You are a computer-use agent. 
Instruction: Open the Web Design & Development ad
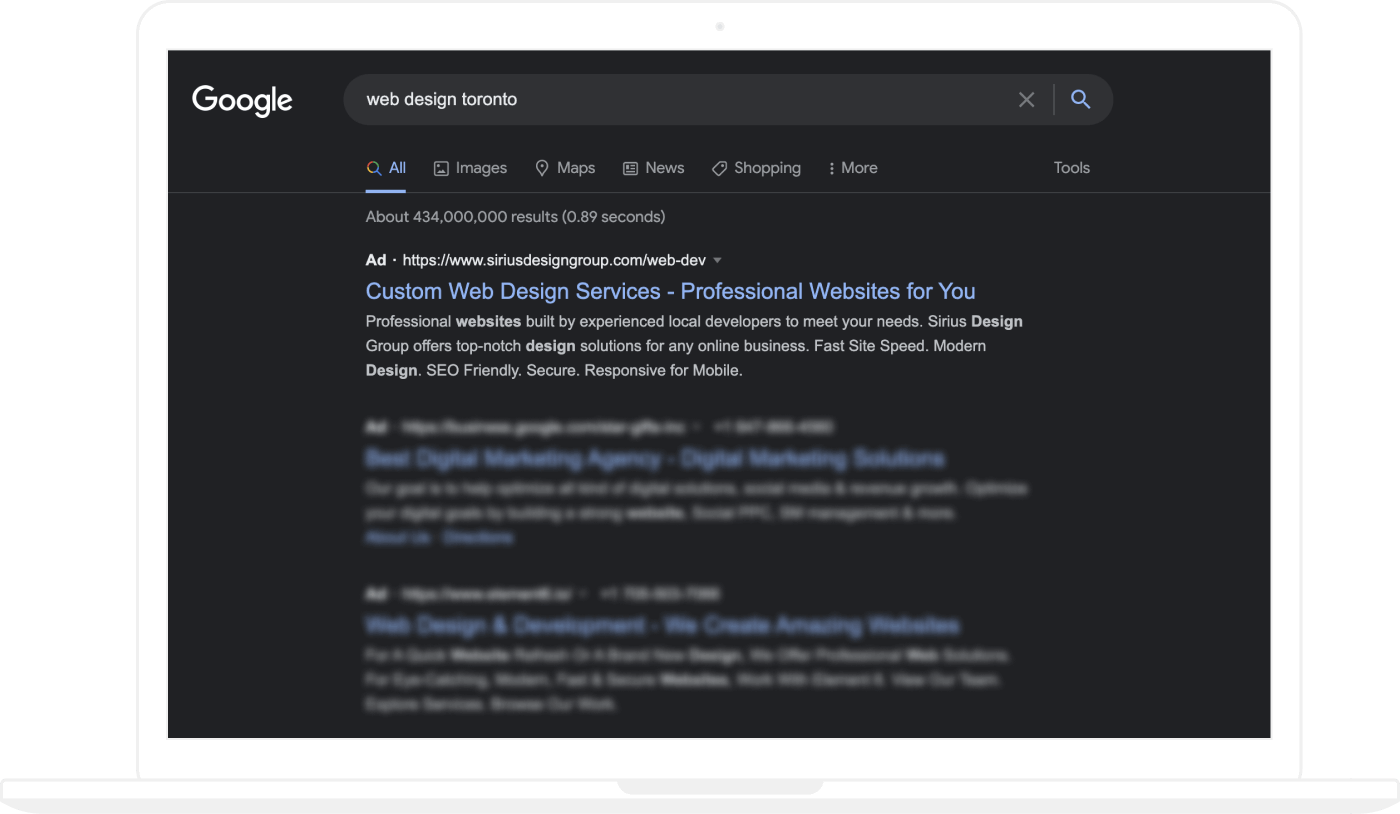661,626
